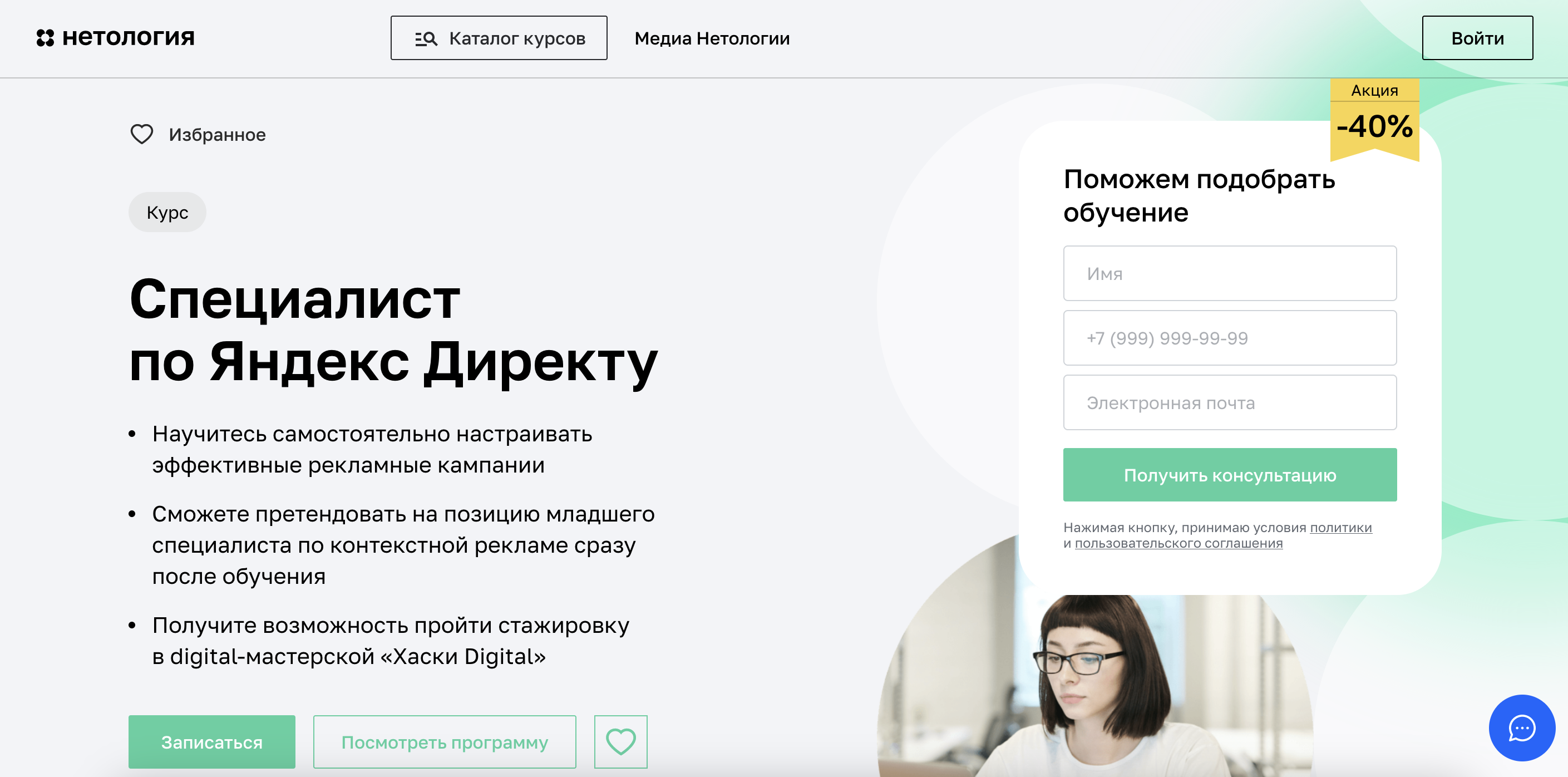
Task: Click the heart icon next to Избранное
Action: pos(142,134)
